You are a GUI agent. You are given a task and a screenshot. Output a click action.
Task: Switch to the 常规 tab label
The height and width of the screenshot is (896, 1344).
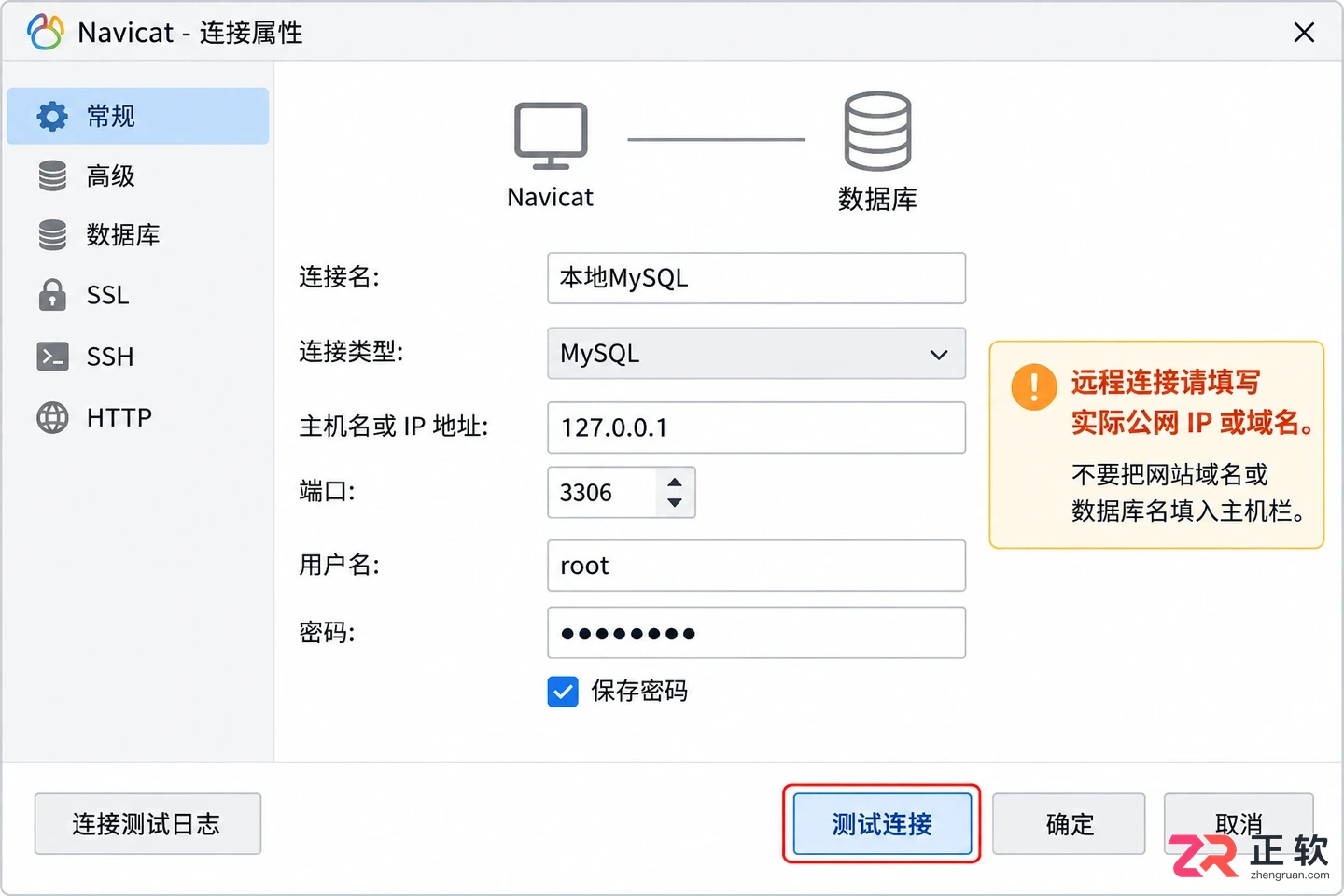tap(111, 116)
